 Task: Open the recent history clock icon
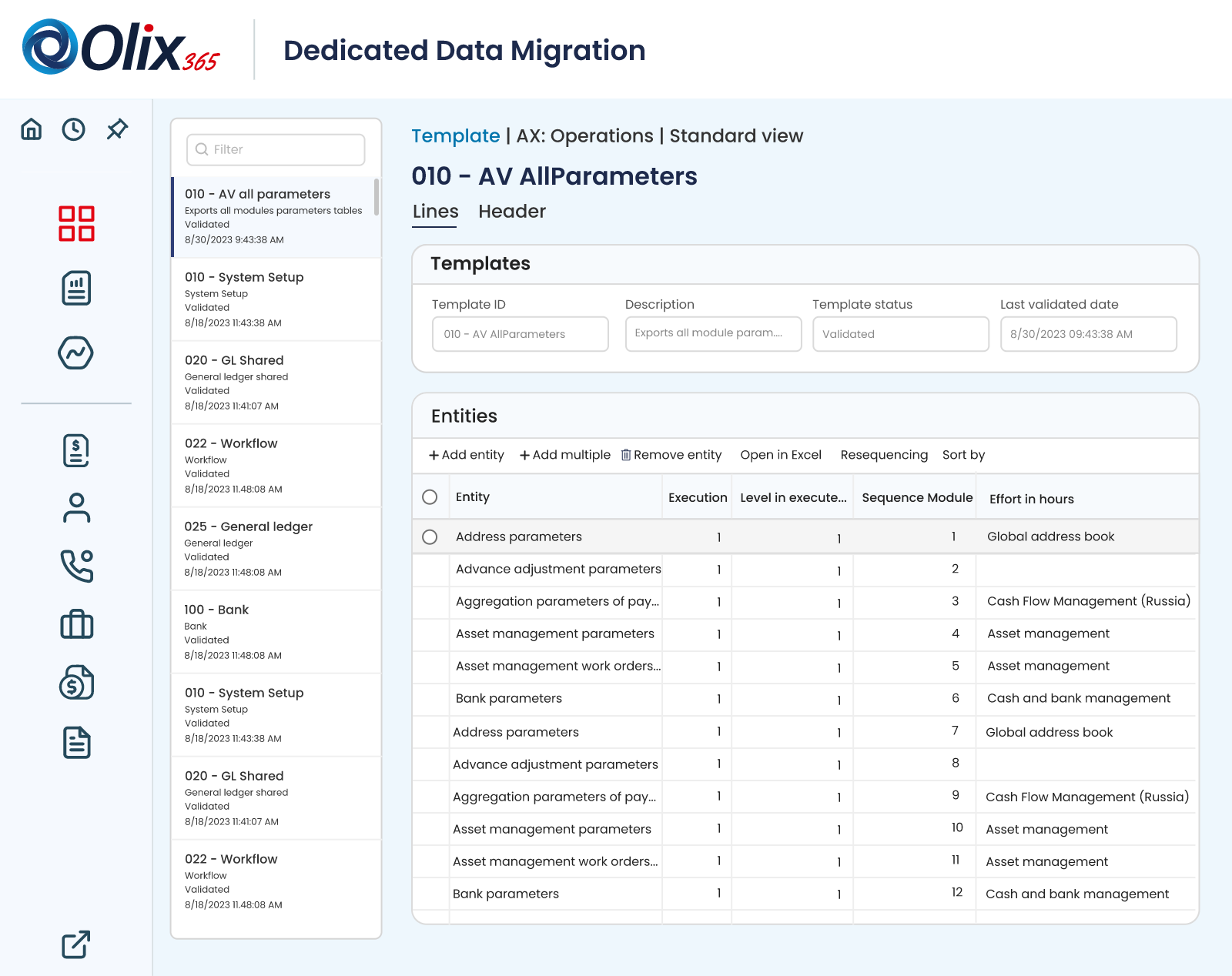[74, 129]
